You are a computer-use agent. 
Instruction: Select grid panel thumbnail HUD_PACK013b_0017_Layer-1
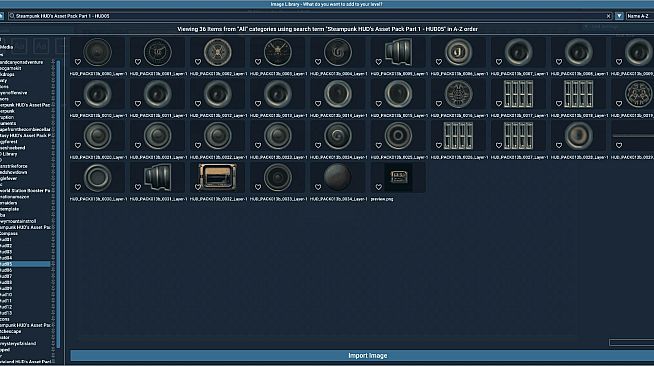tap(518, 94)
